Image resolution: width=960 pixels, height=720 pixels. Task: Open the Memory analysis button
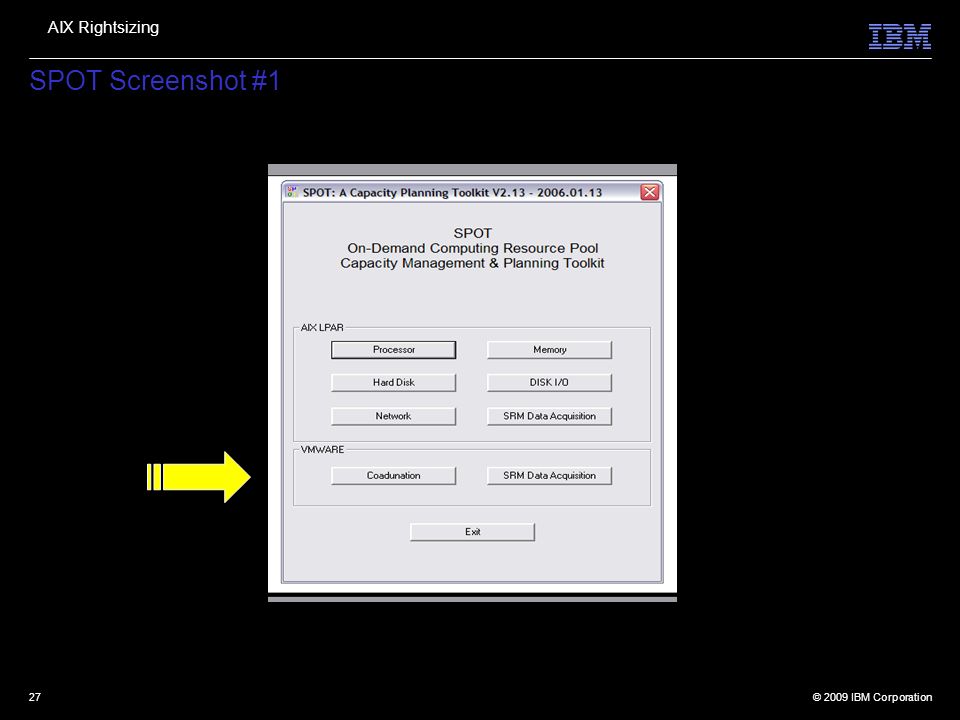point(549,350)
